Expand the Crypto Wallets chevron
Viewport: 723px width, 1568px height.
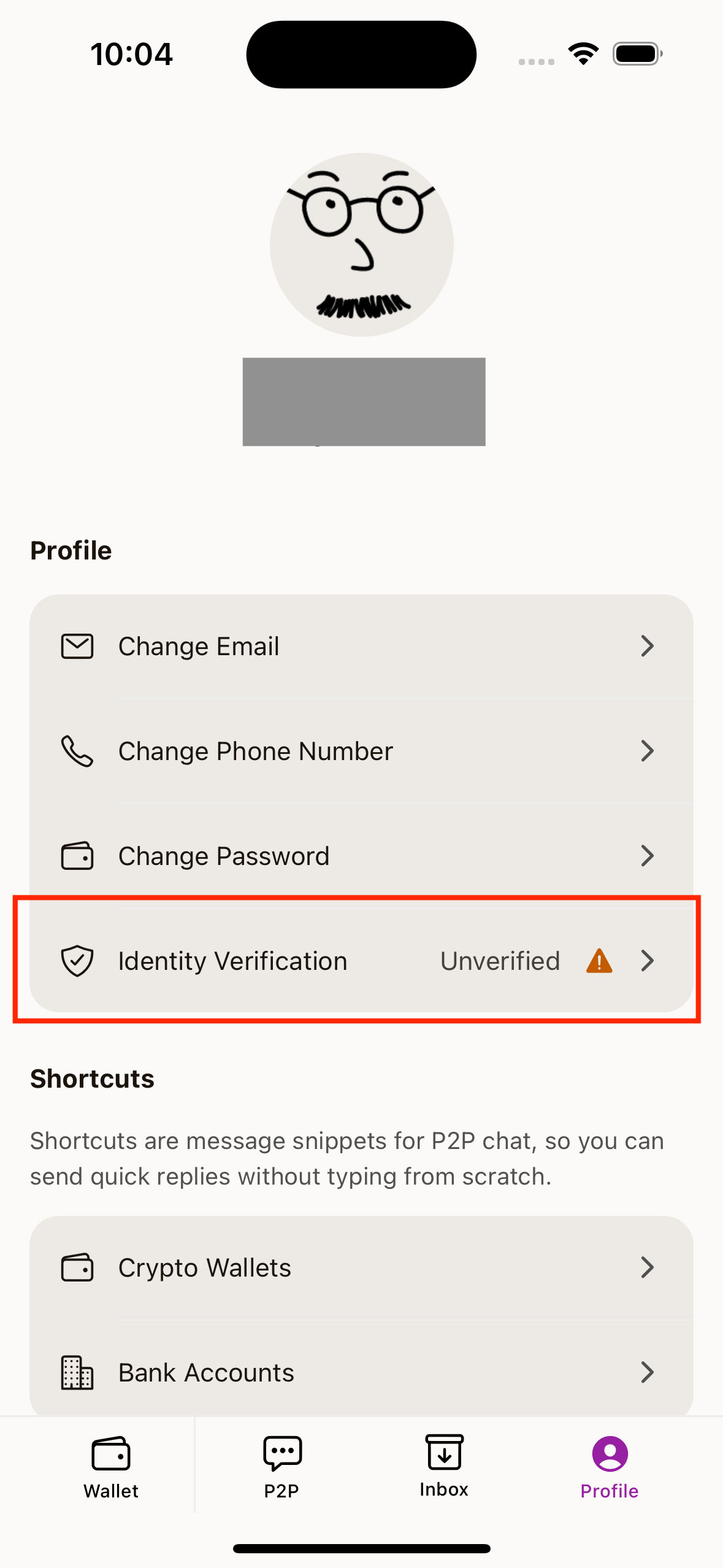pos(648,1267)
